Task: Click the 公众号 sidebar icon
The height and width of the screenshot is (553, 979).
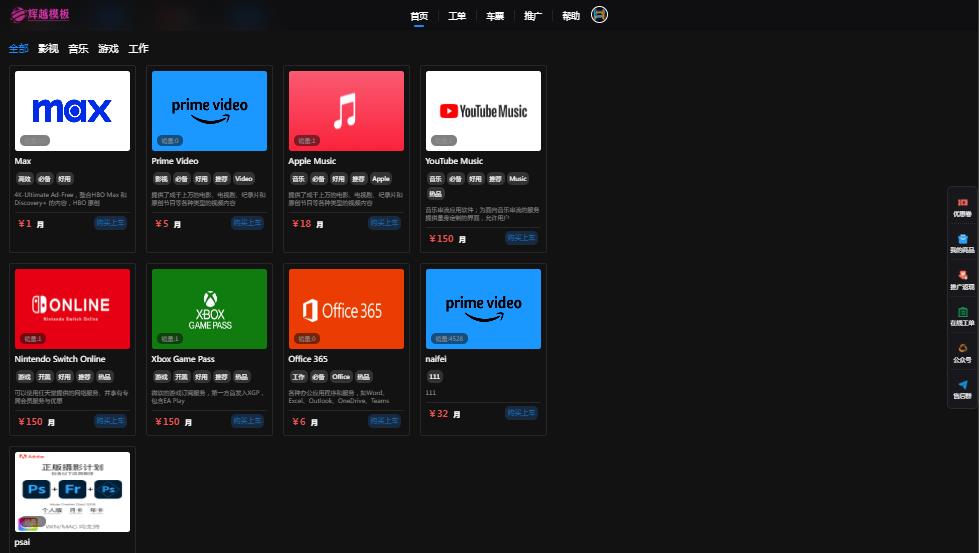Action: click(x=962, y=353)
